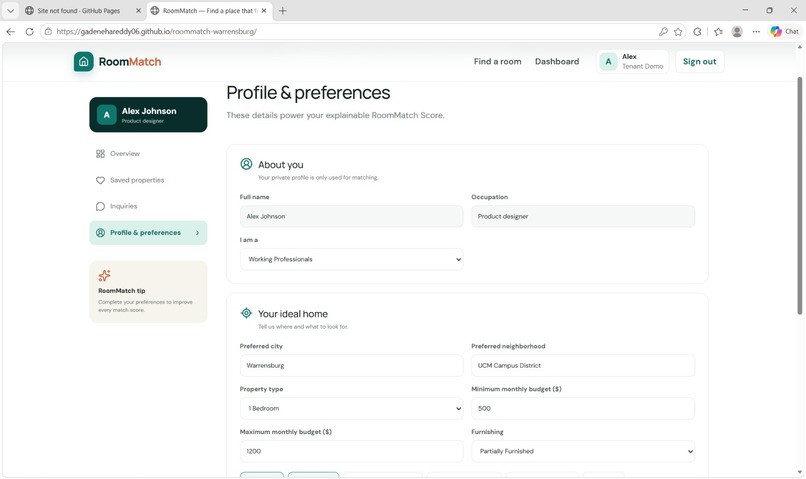The width and height of the screenshot is (806, 479).
Task: Click the browser profile avatar icon
Action: (x=737, y=31)
